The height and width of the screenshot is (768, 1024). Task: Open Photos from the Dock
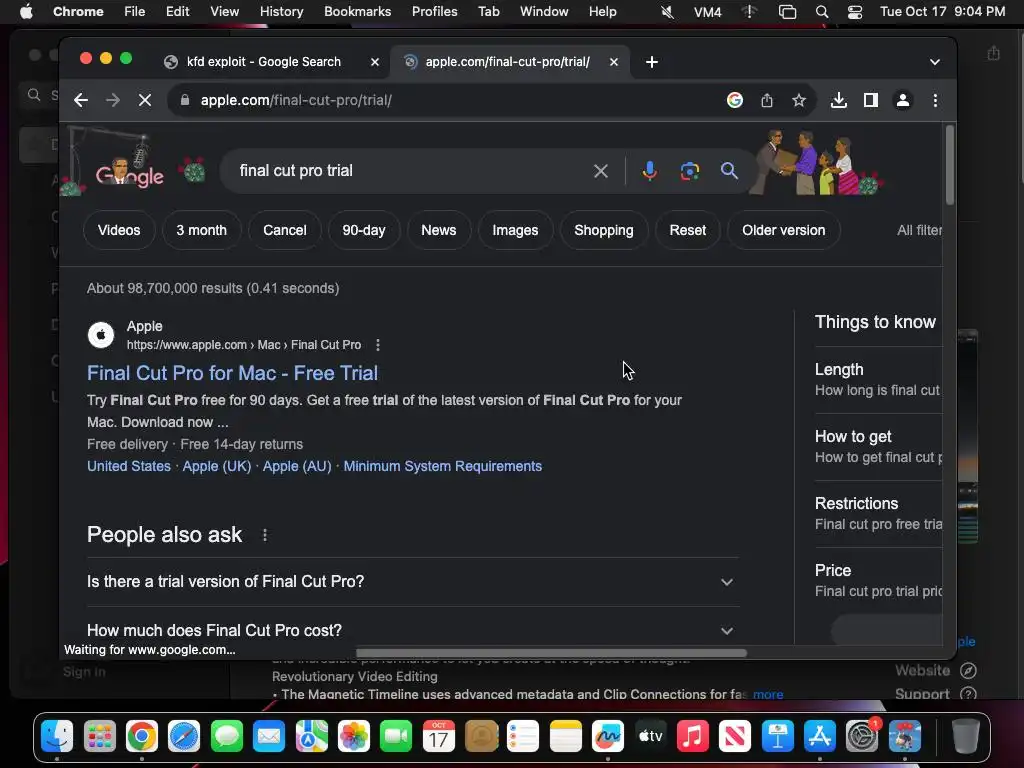(353, 737)
